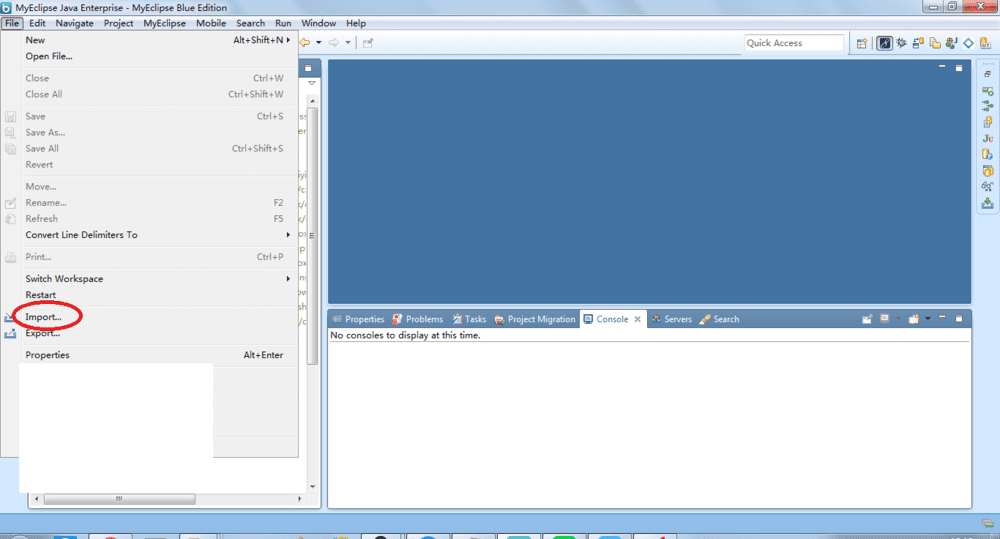Click the green download tray icon
The width and height of the screenshot is (1000, 539).
pyautogui.click(x=987, y=203)
